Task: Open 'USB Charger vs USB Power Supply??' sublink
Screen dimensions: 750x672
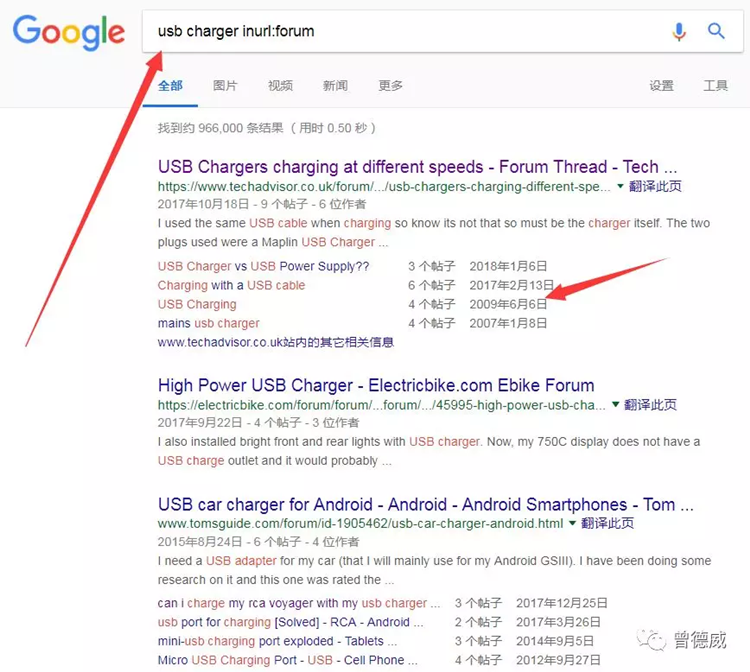Action: [x=264, y=266]
